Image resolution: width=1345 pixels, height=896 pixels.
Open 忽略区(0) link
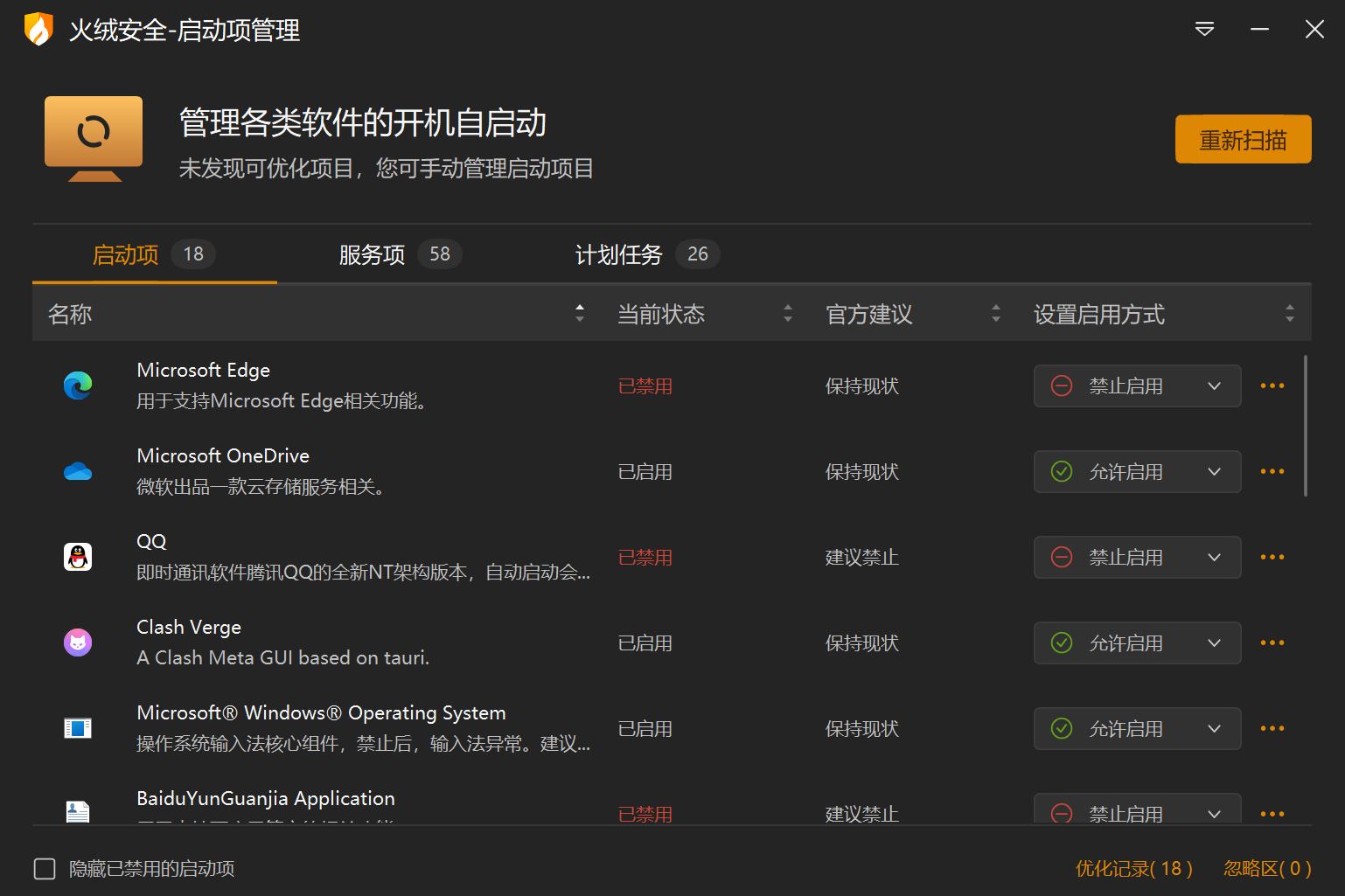1267,868
